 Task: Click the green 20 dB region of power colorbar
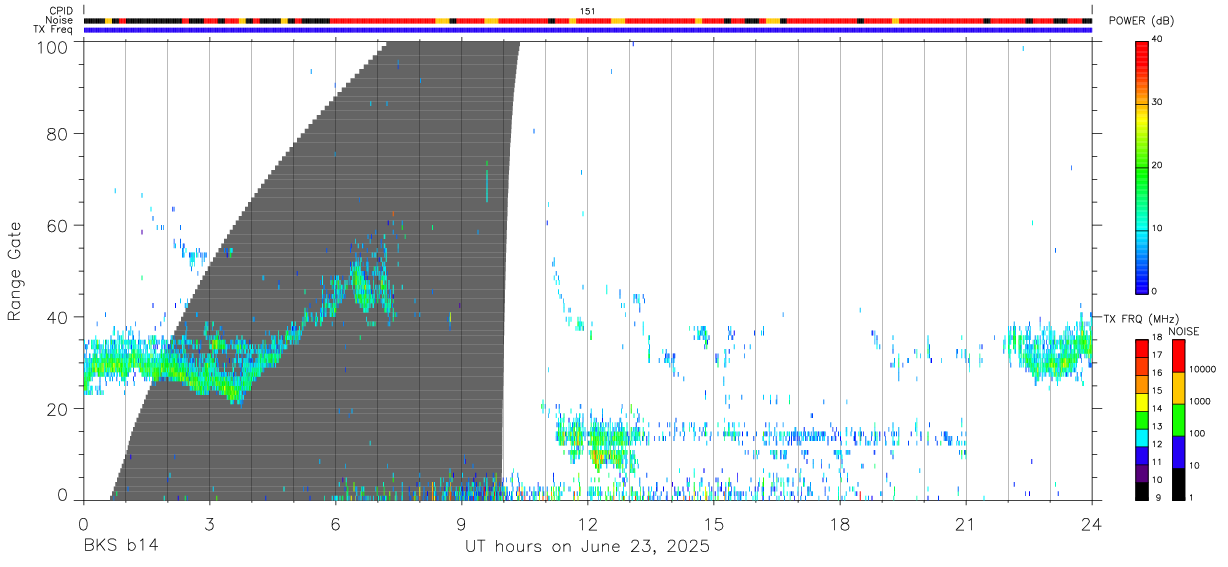coord(1140,166)
